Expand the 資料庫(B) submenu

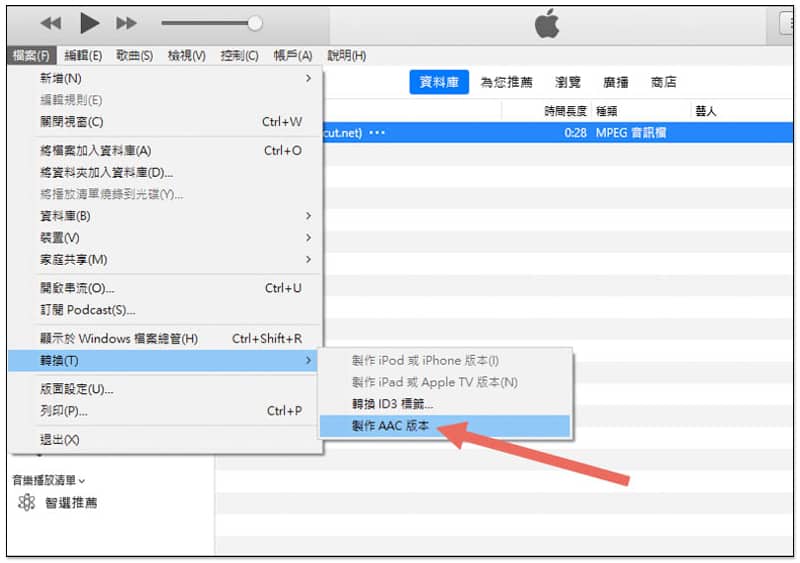click(x=166, y=216)
